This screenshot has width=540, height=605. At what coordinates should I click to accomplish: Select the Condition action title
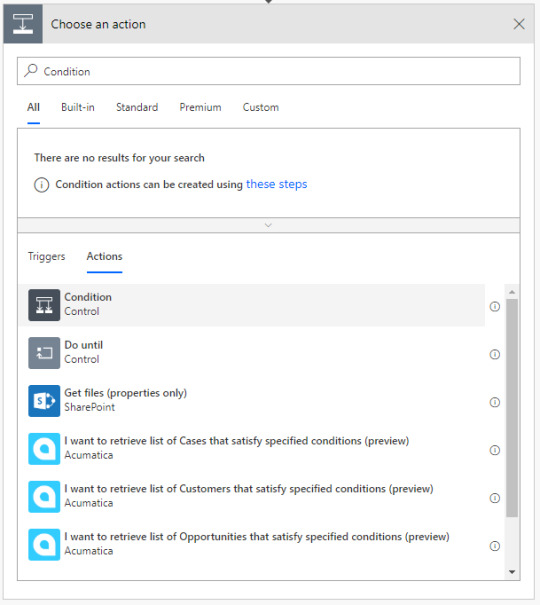tap(88, 297)
